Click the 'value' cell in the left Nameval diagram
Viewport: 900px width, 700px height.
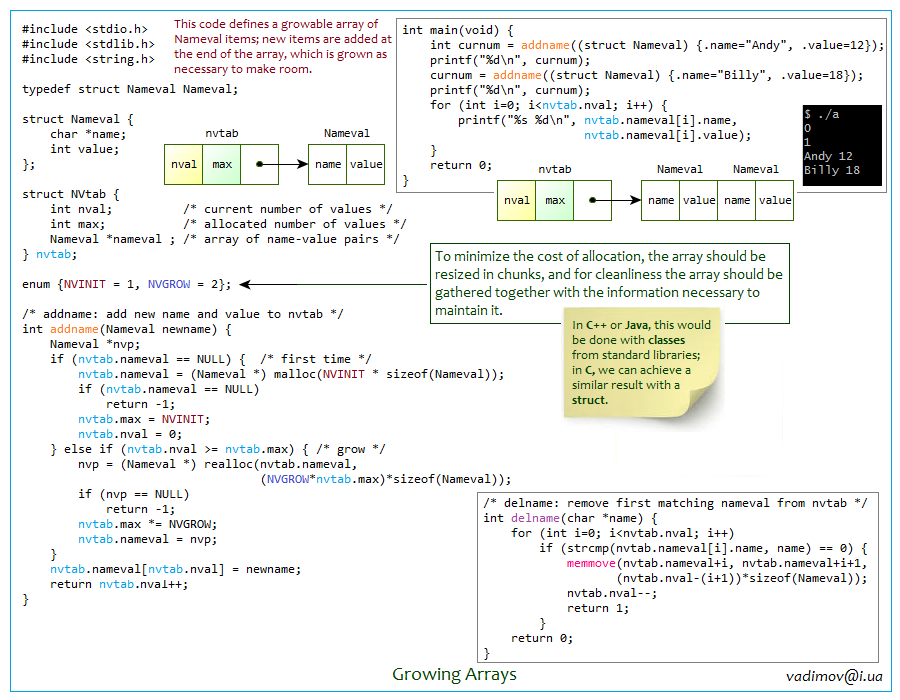tap(366, 165)
